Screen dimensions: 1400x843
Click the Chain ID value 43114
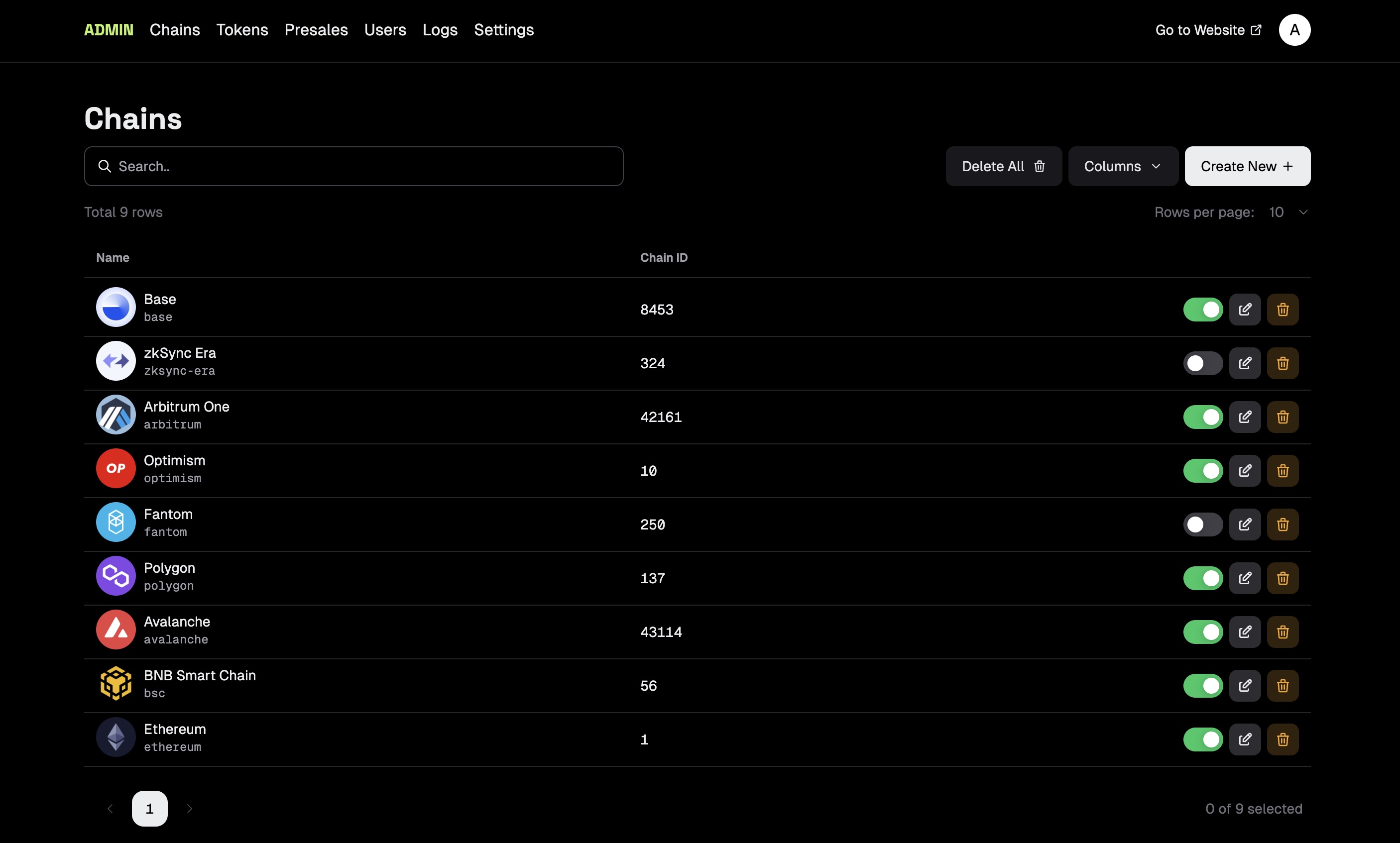click(x=661, y=632)
